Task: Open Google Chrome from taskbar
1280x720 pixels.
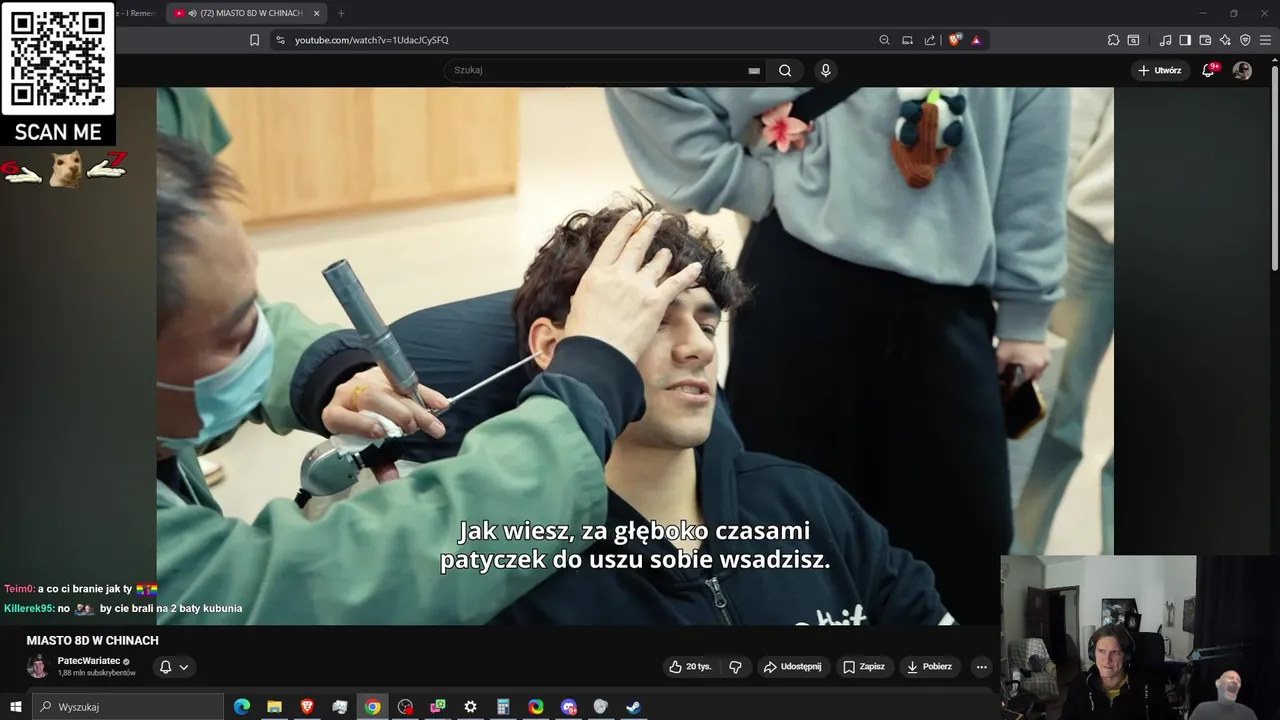Action: [372, 707]
